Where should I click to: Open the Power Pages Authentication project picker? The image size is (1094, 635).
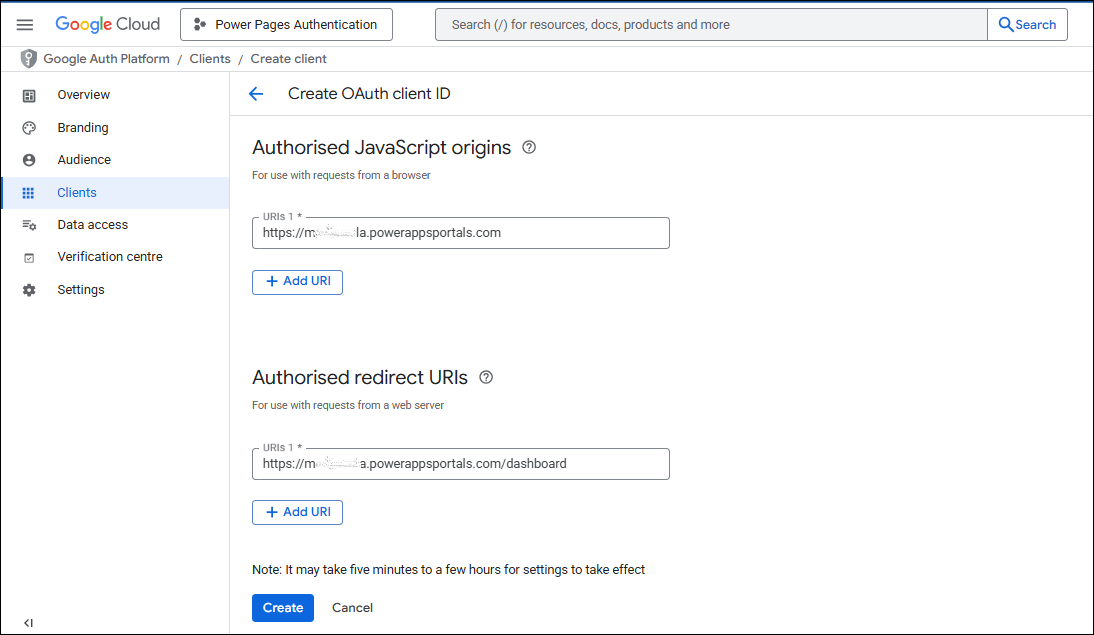(286, 24)
